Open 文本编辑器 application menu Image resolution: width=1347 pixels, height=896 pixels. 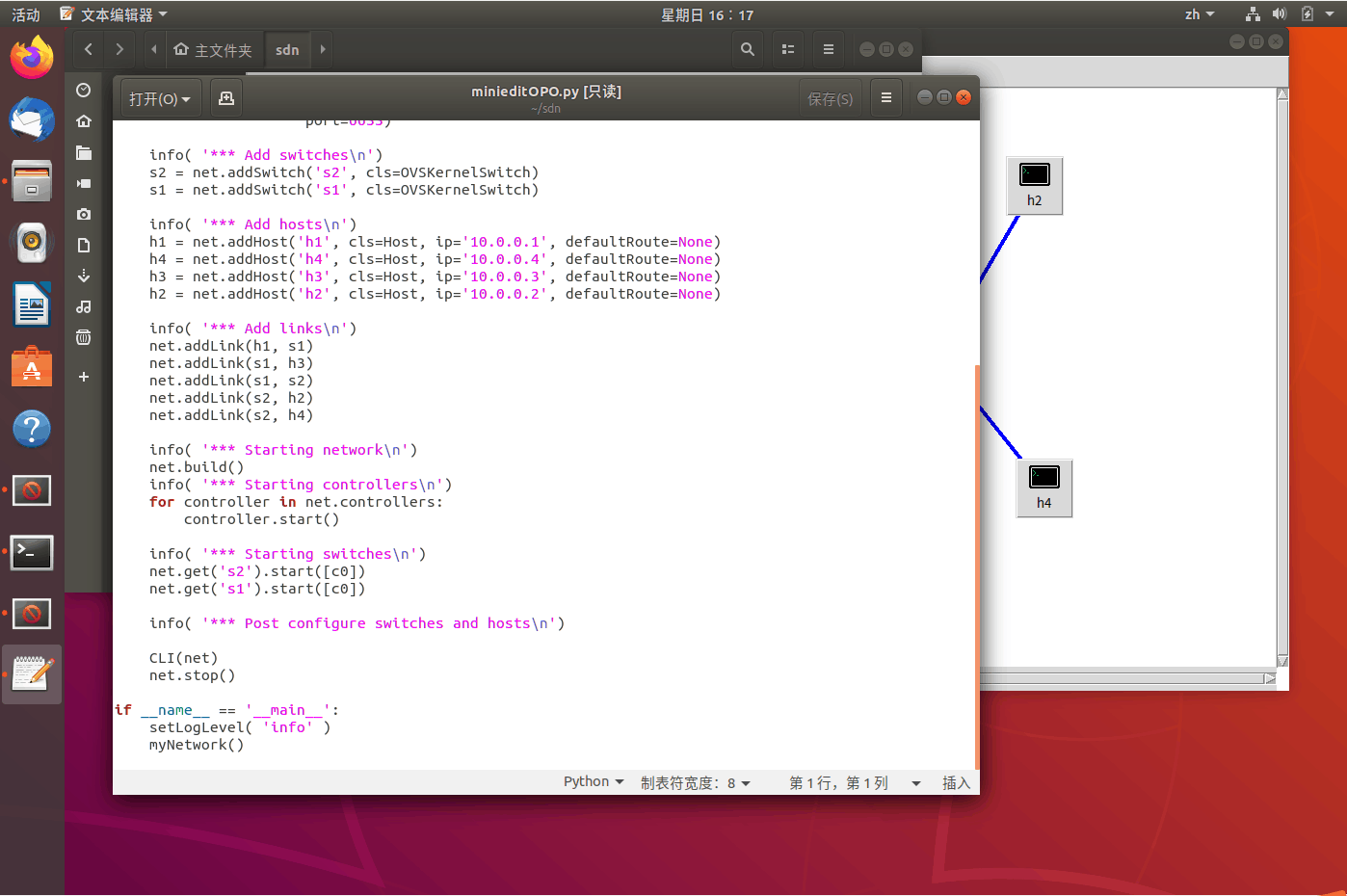point(114,14)
